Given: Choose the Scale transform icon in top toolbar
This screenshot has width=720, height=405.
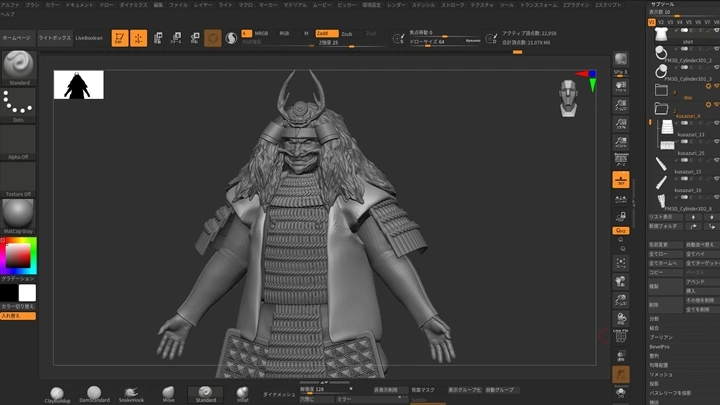Looking at the screenshot, I should [x=176, y=38].
